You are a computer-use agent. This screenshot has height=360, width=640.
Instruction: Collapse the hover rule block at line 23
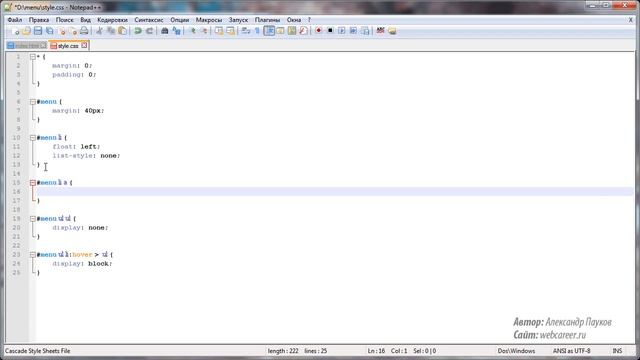point(33,255)
